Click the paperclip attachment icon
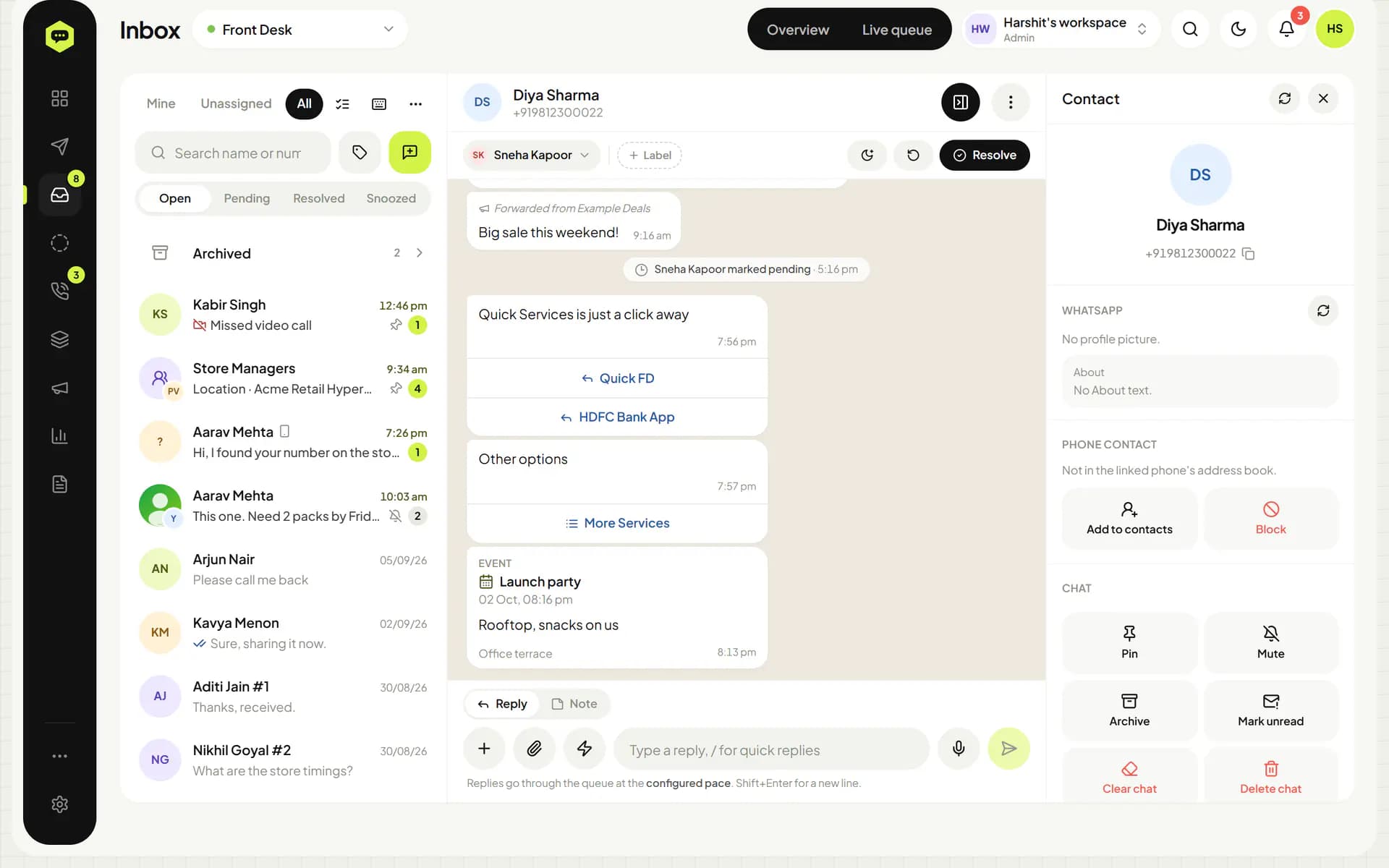The height and width of the screenshot is (868, 1389). point(534,749)
